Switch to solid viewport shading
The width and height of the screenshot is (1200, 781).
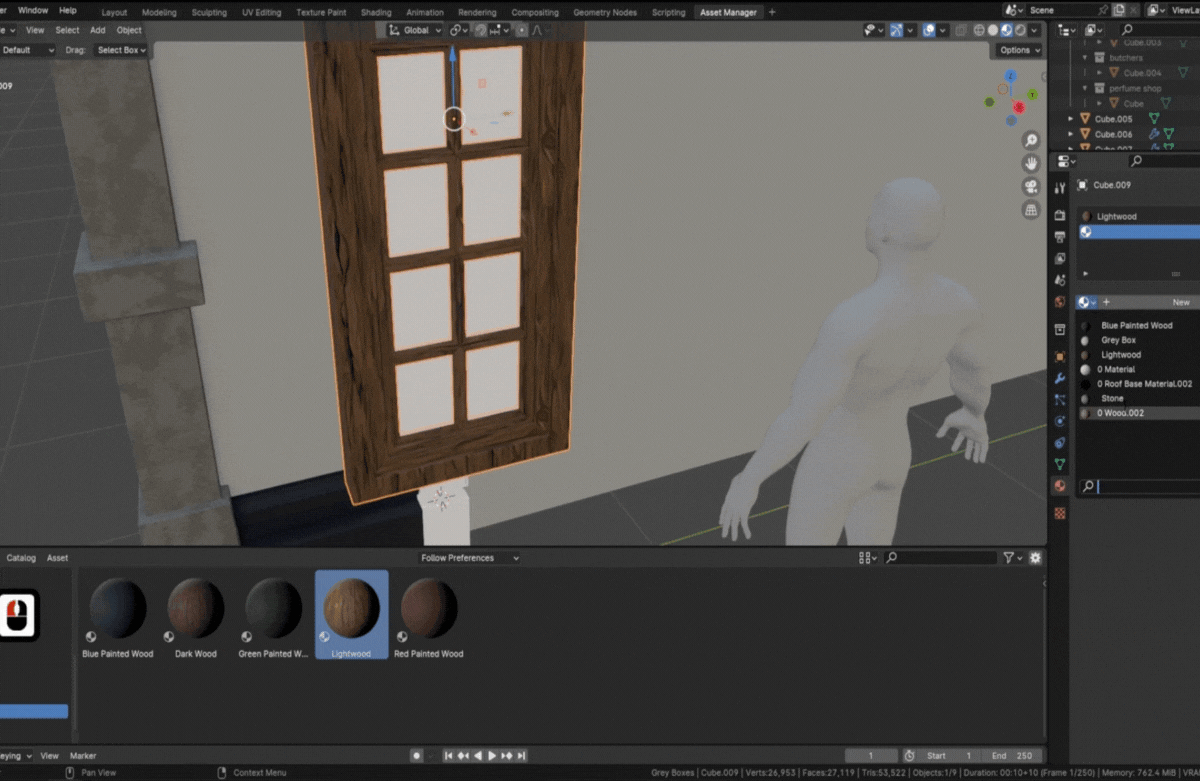(993, 30)
